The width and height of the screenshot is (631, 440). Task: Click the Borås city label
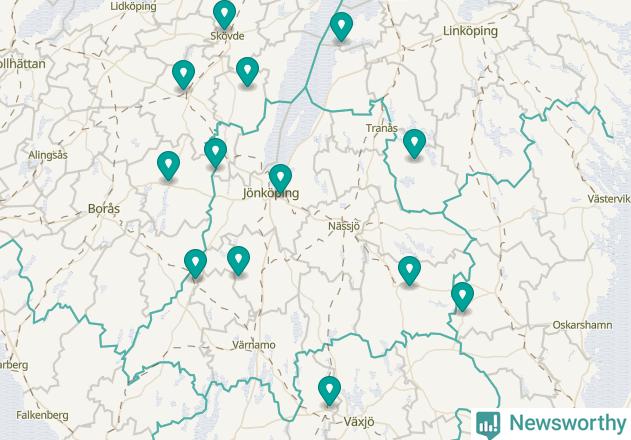104,209
